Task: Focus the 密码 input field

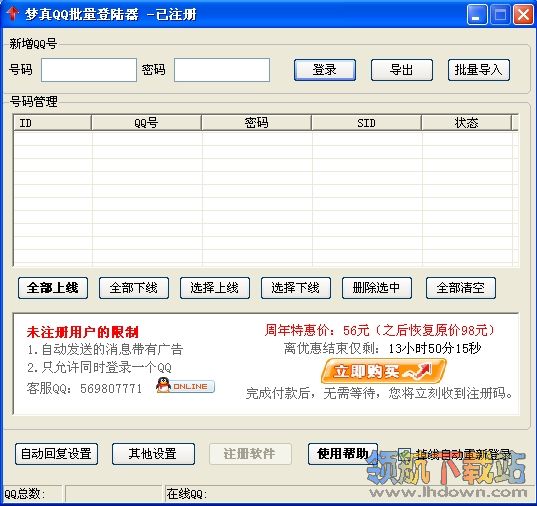Action: click(x=222, y=70)
